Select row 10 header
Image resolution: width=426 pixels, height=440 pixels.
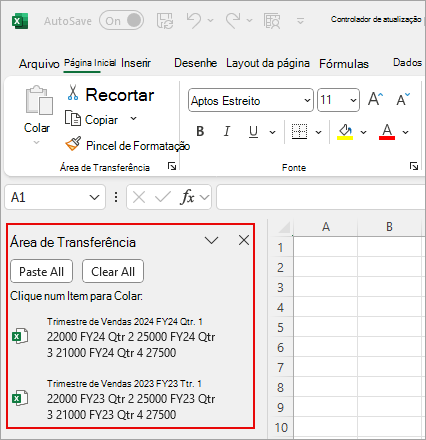pos(281,428)
